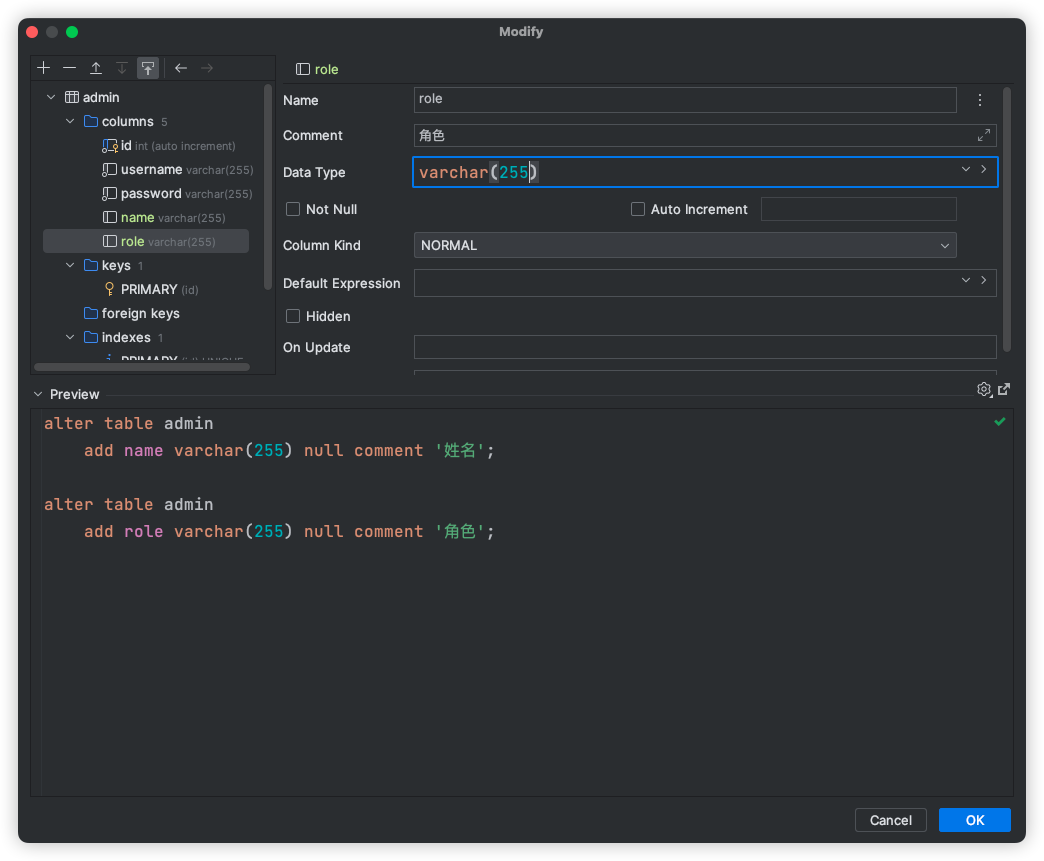Open the preview settings gear icon
Screen dimensions: 1044x861
pyautogui.click(x=983, y=389)
